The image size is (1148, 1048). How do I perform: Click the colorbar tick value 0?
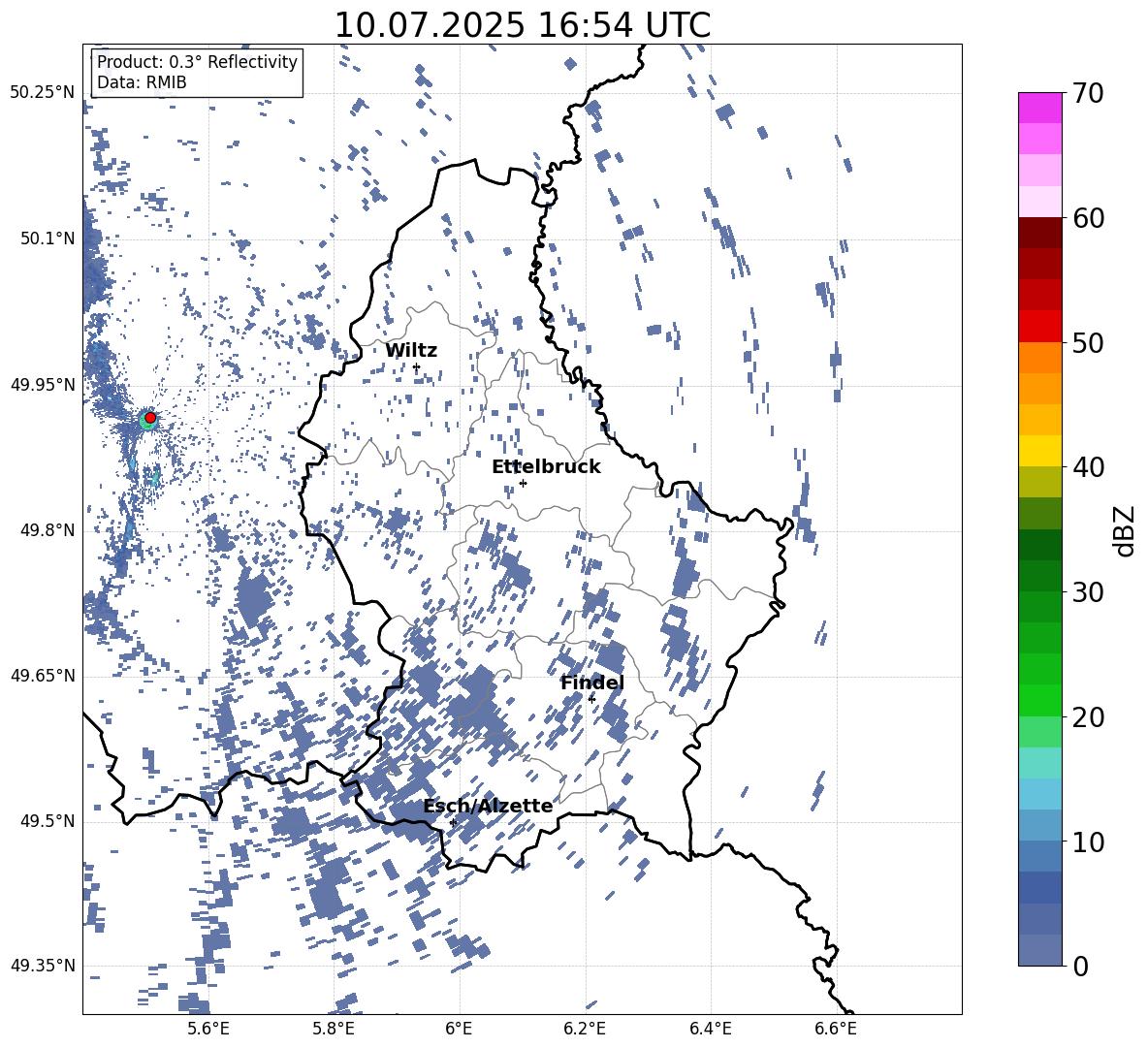(x=1080, y=967)
